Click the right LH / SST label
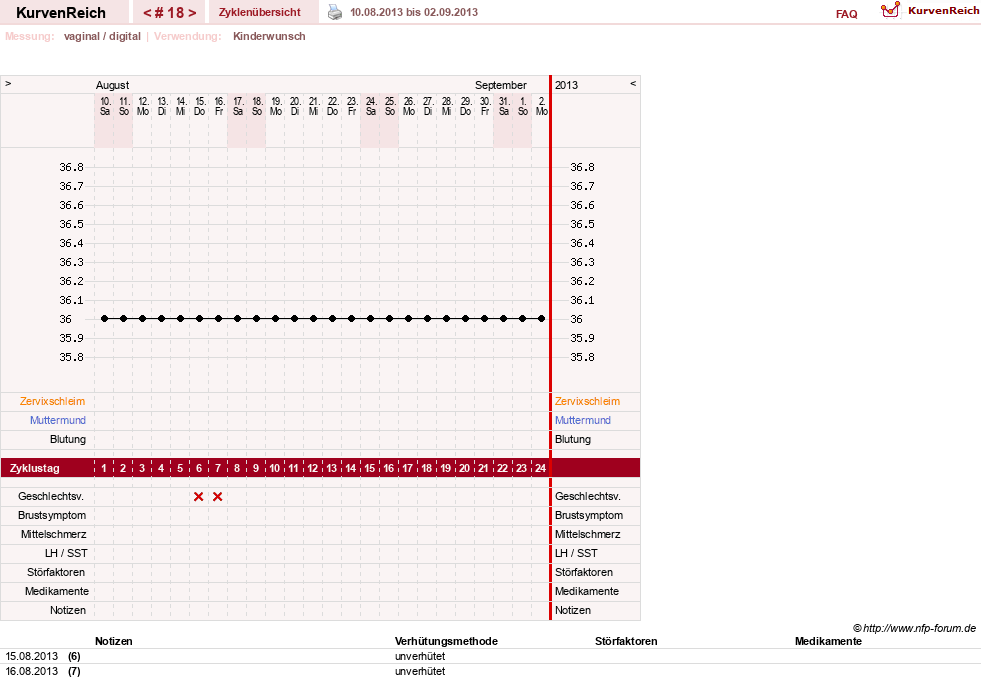 coord(576,553)
